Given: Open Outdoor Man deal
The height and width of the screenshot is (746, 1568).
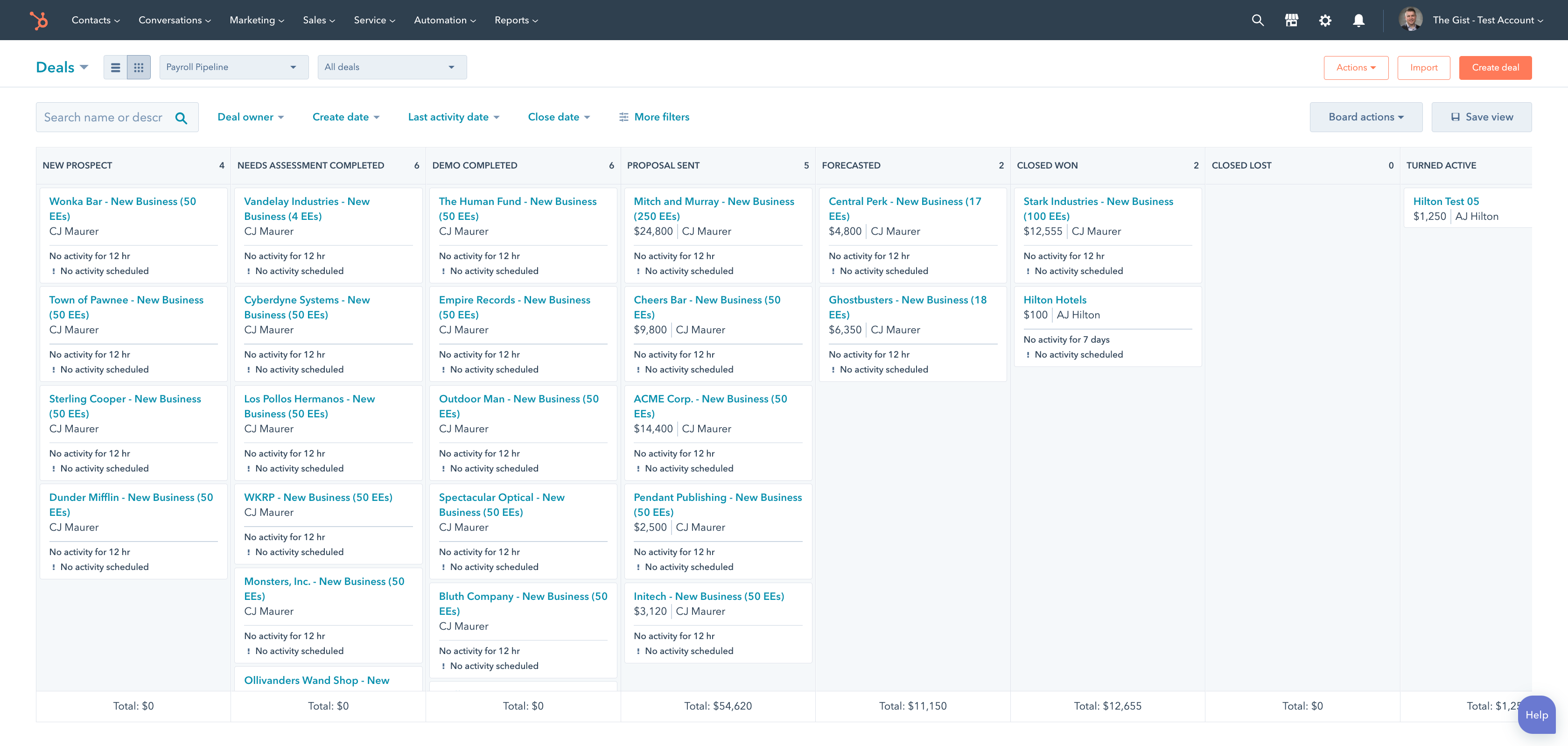Looking at the screenshot, I should pyautogui.click(x=518, y=406).
